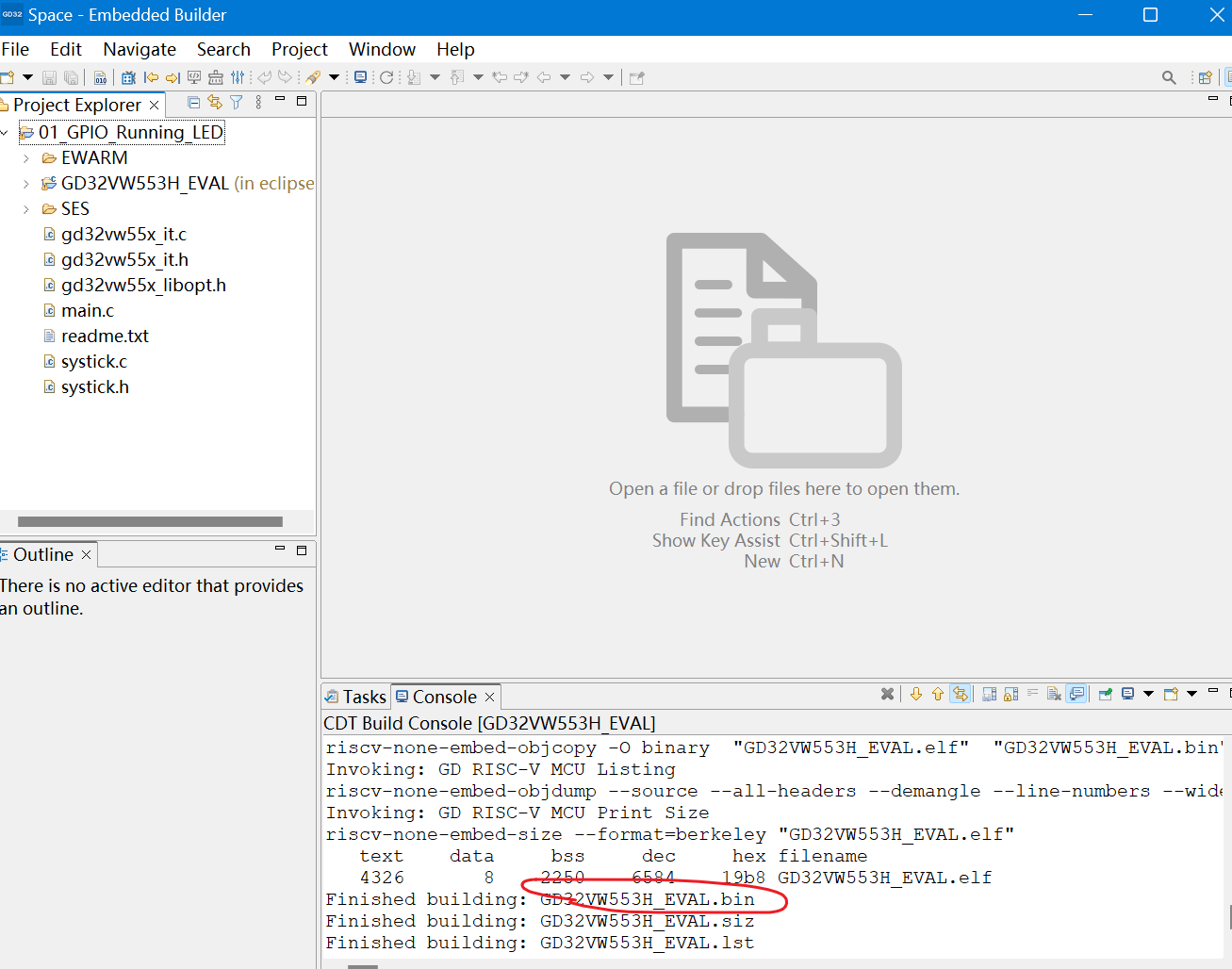
Task: Toggle bring console to top on build
Action: tap(1076, 695)
